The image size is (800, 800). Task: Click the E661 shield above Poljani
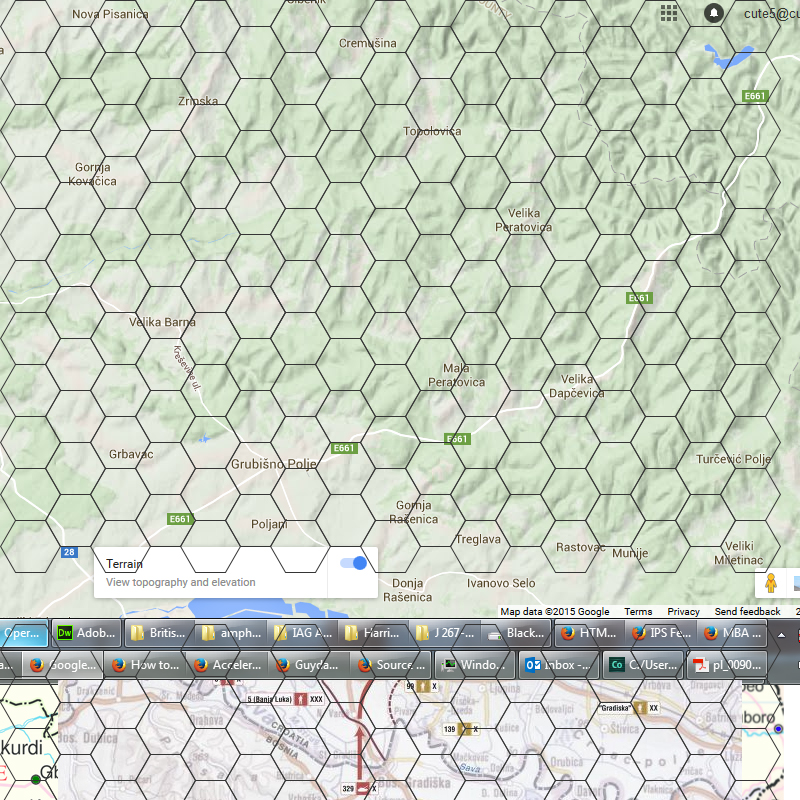pyautogui.click(x=180, y=519)
